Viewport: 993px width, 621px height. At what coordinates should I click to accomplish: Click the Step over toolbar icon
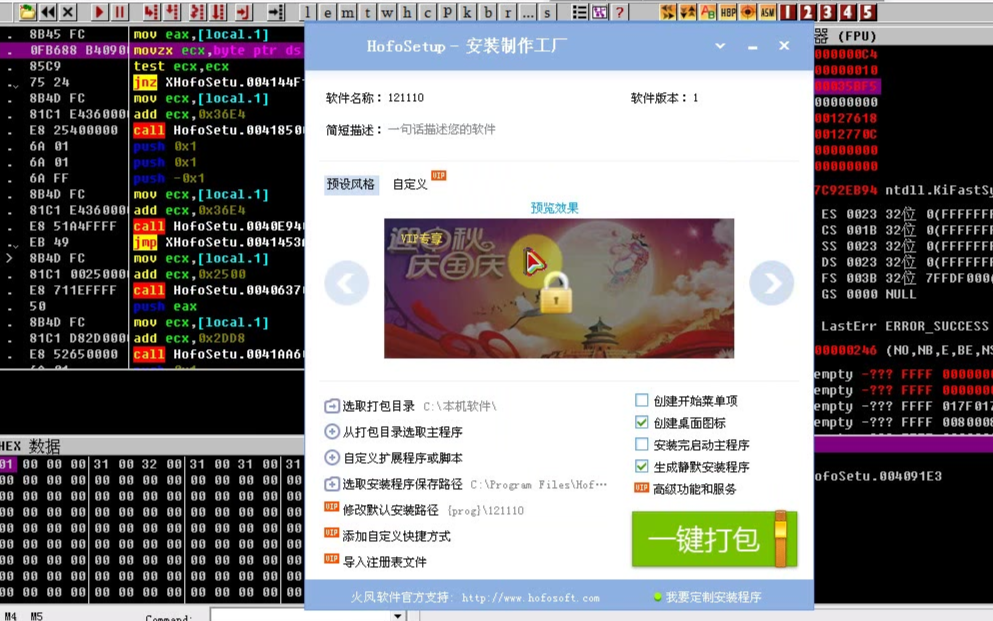pyautogui.click(x=172, y=11)
